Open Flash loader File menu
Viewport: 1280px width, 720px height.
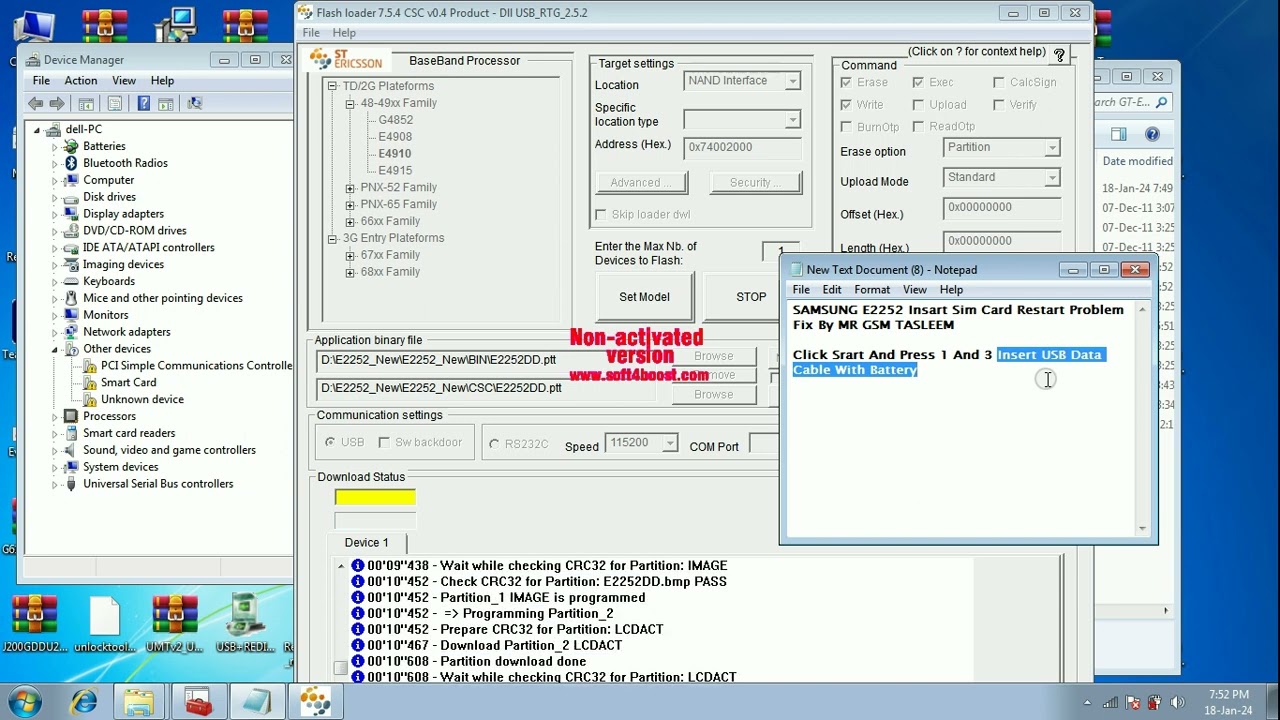pyautogui.click(x=311, y=33)
